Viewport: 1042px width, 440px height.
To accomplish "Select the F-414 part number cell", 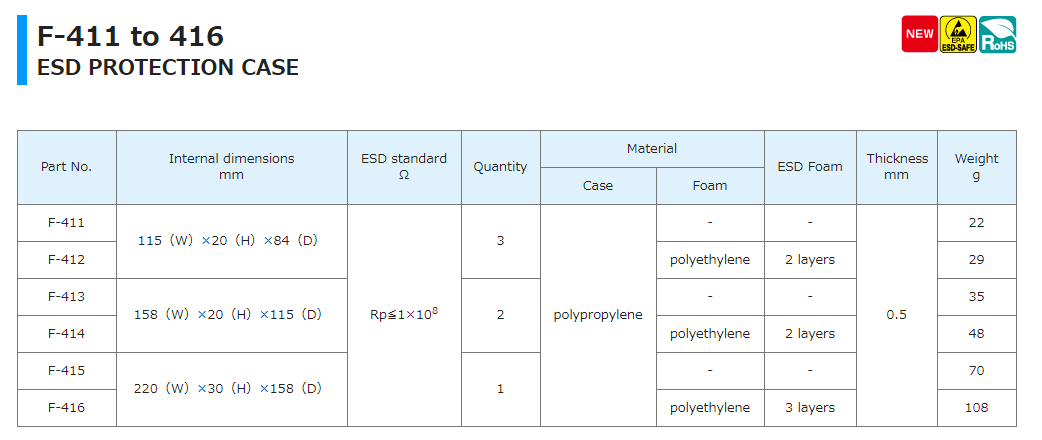I will 66,334.
